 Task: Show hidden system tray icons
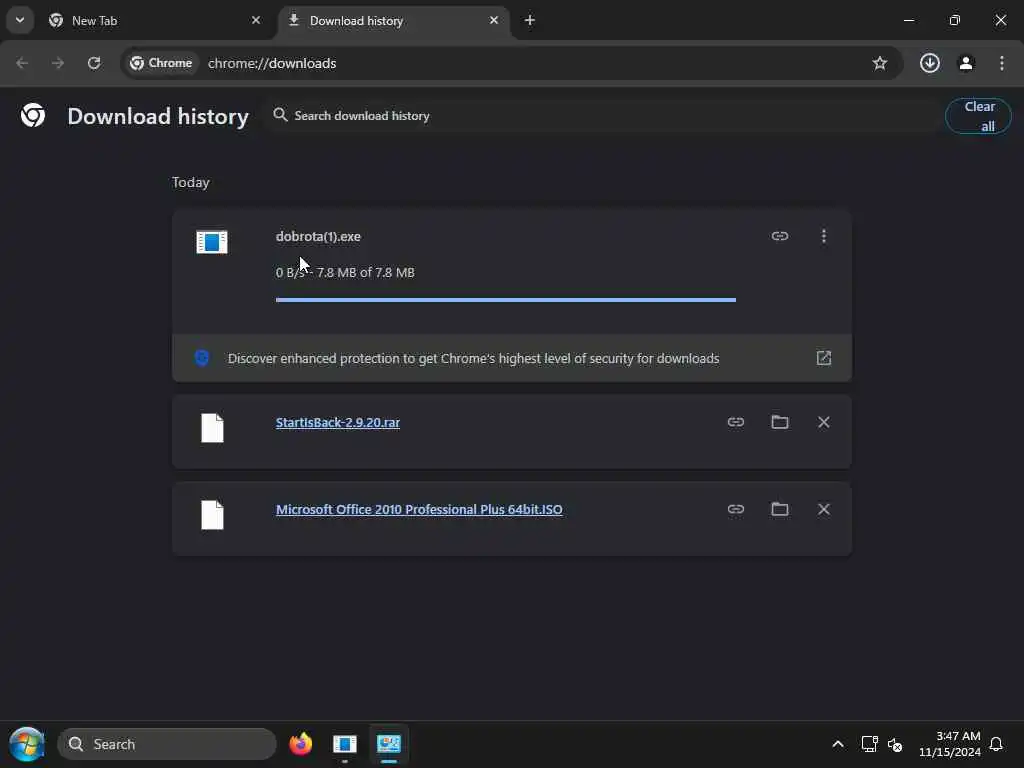[x=838, y=744]
